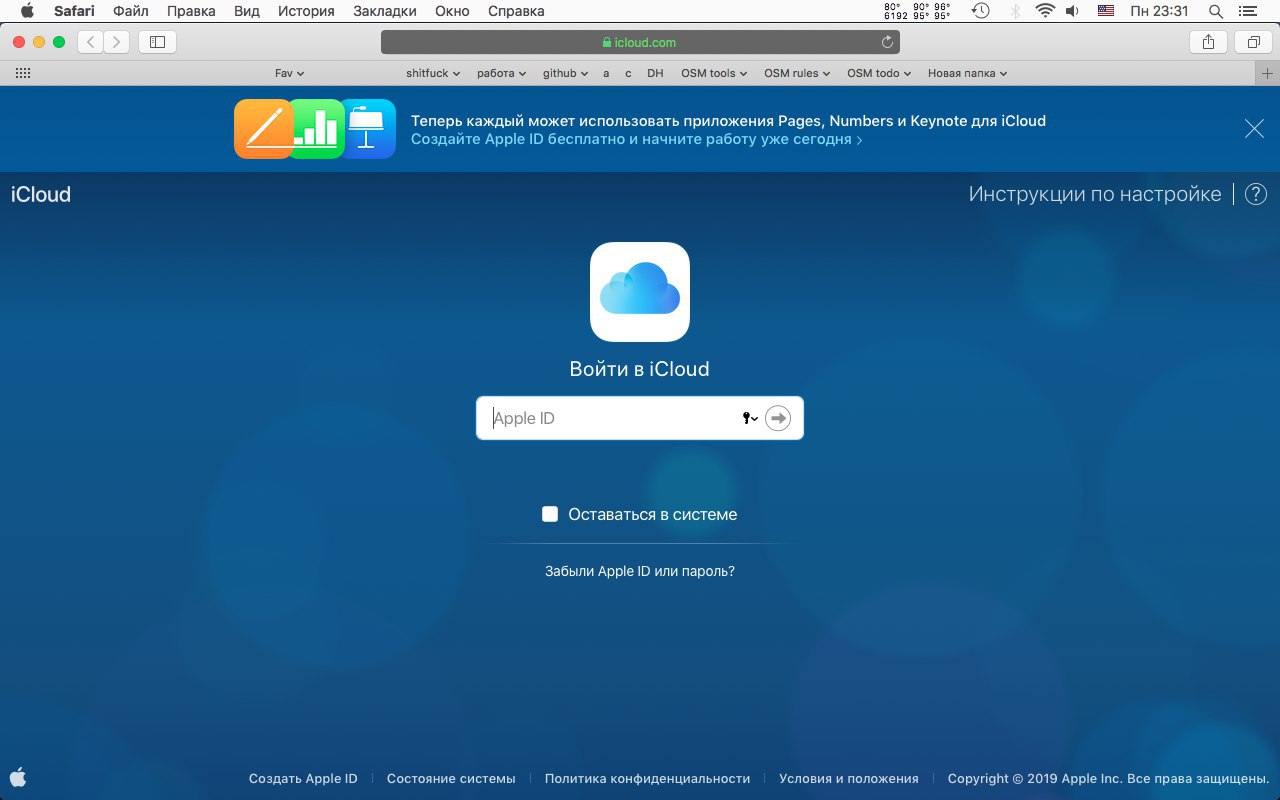Expand the Новая папка bookmarks folder

[967, 73]
